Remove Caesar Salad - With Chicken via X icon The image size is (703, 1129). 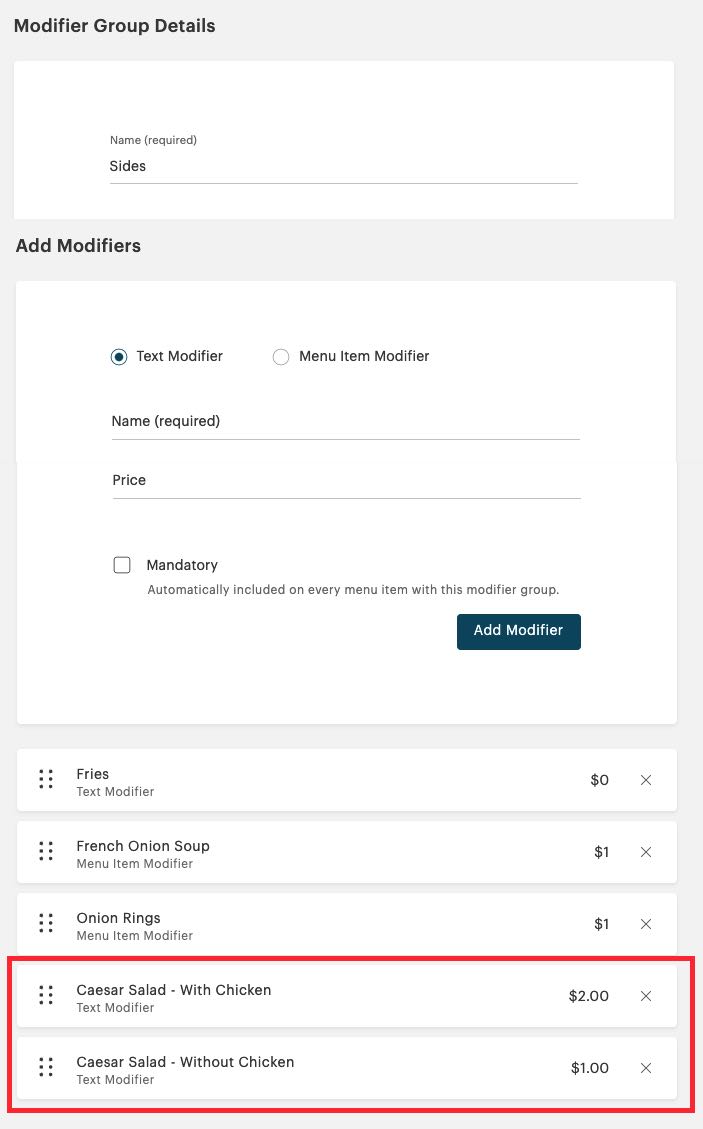point(646,995)
